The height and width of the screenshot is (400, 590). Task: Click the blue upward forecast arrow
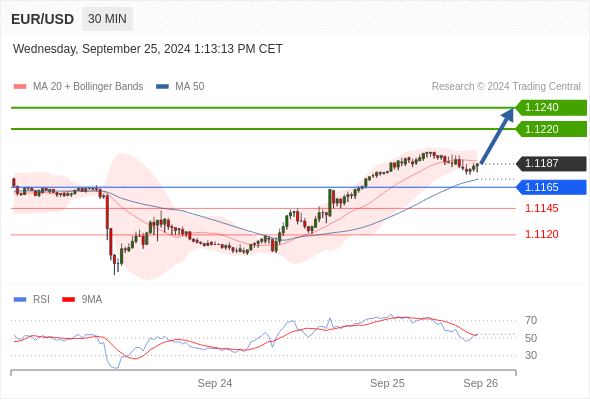pos(497,136)
